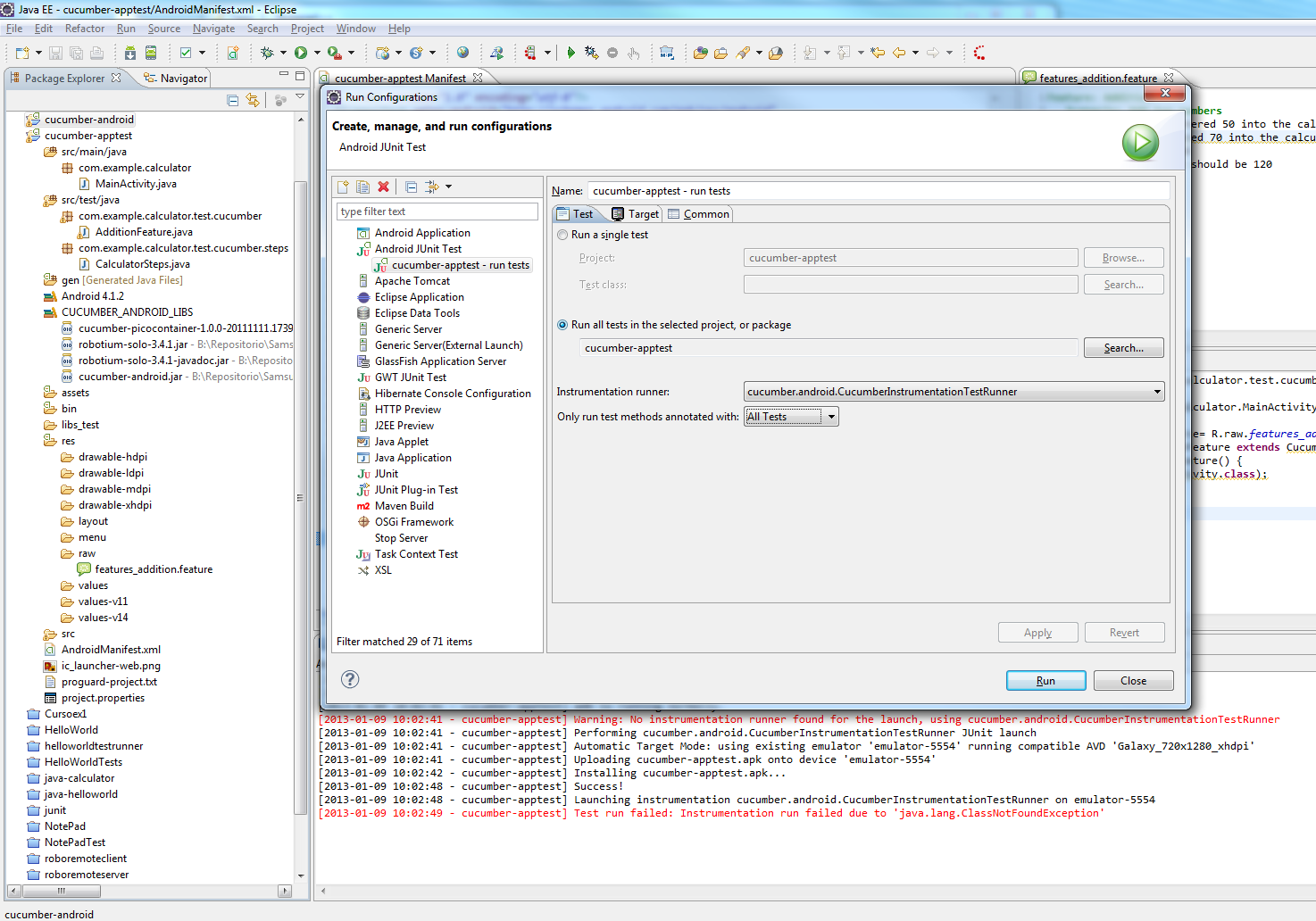This screenshot has height=921, width=1316.
Task: Switch to the Common tab
Action: point(698,214)
